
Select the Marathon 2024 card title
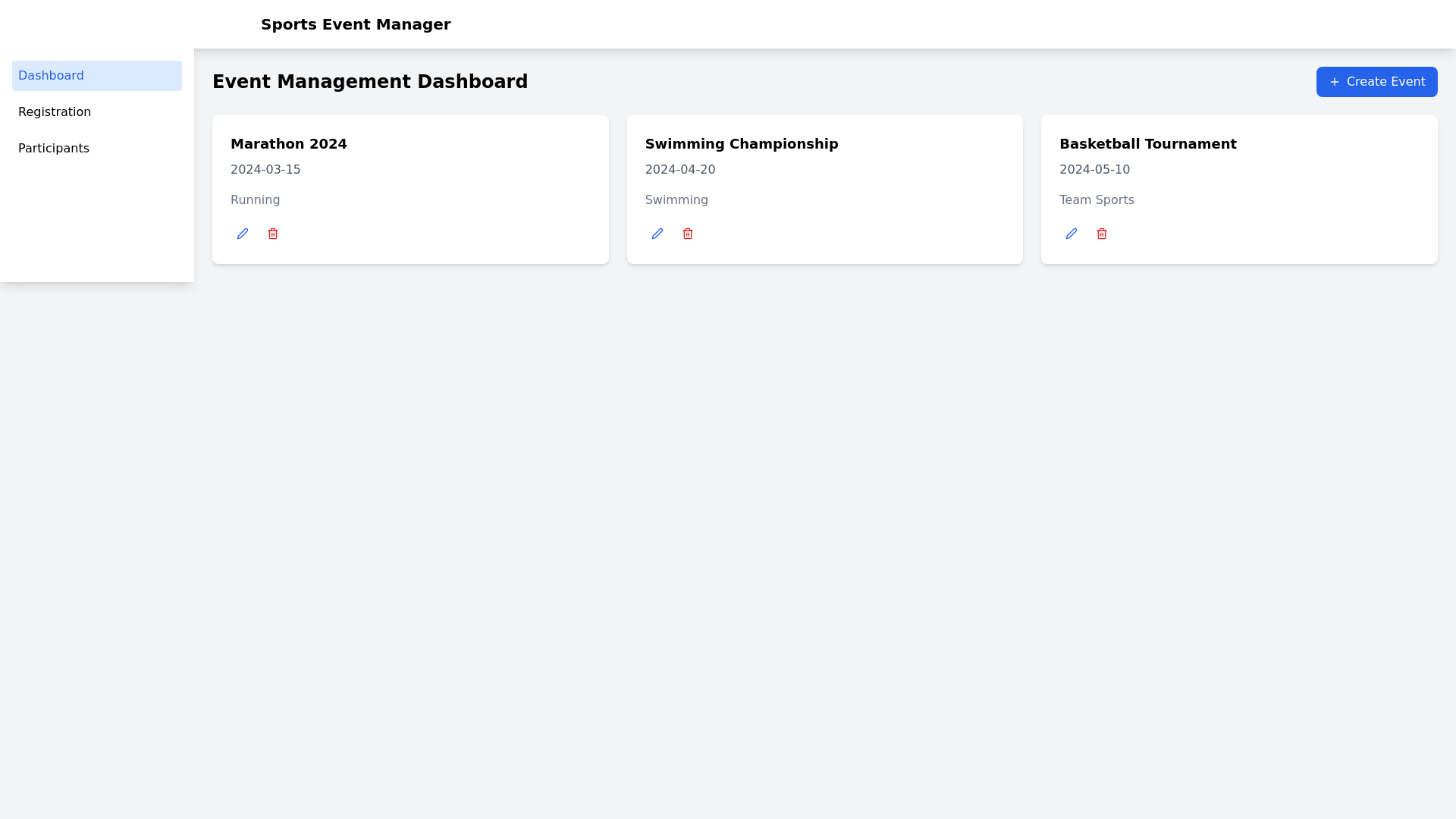[x=288, y=143]
